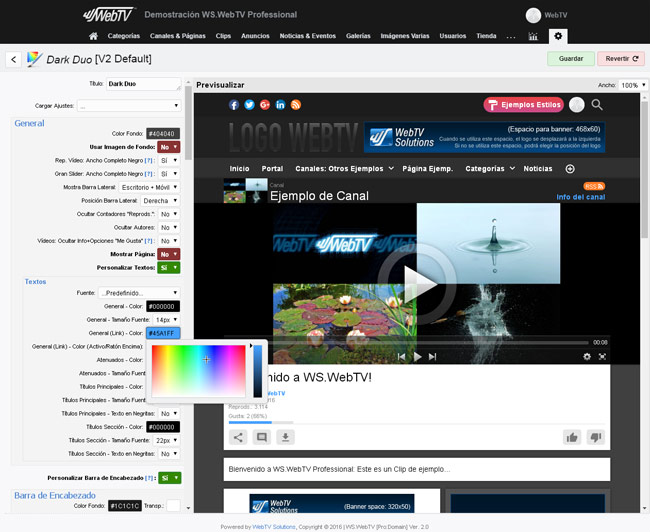Screen dimensions: 650x532
Task: Open the statistics chart icon
Action: tap(533, 36)
